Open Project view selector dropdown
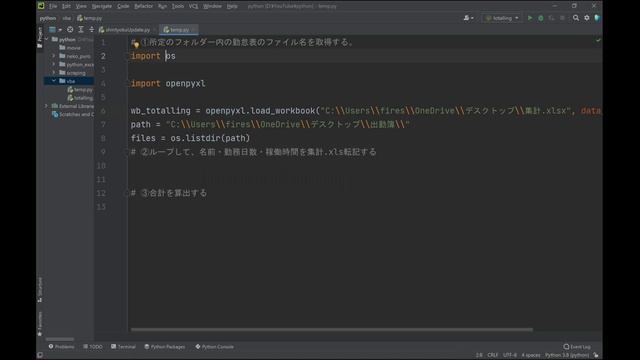Screen dimensions: 640x360 click(x=55, y=29)
